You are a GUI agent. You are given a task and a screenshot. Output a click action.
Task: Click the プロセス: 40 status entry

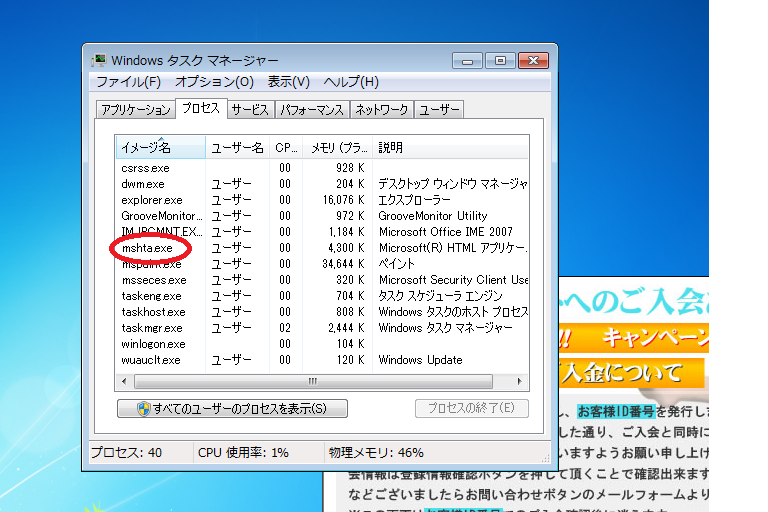[x=127, y=453]
